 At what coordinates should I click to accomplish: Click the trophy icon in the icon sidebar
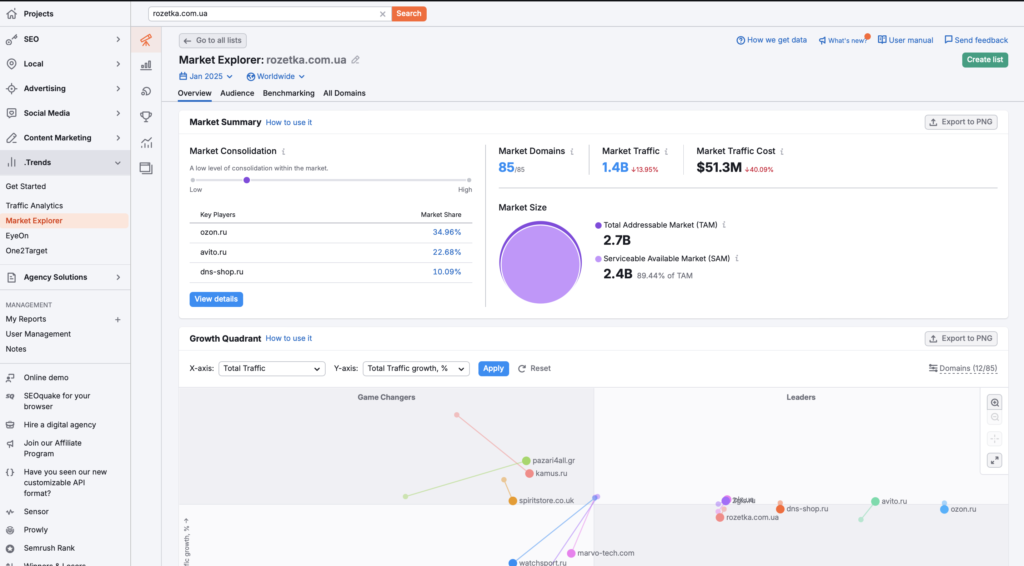(146, 116)
